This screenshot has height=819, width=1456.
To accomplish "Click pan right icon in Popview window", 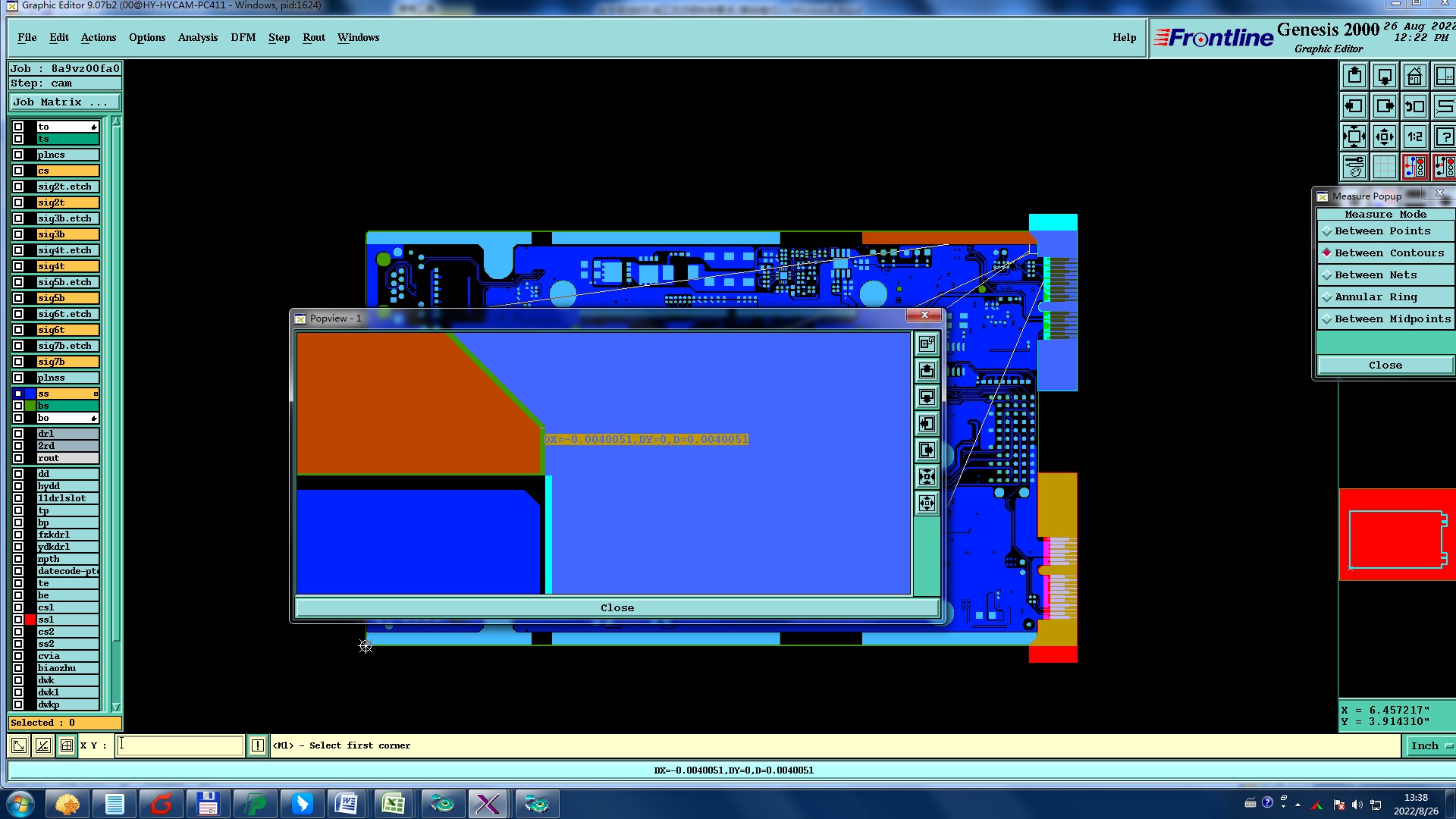I will pos(927,450).
